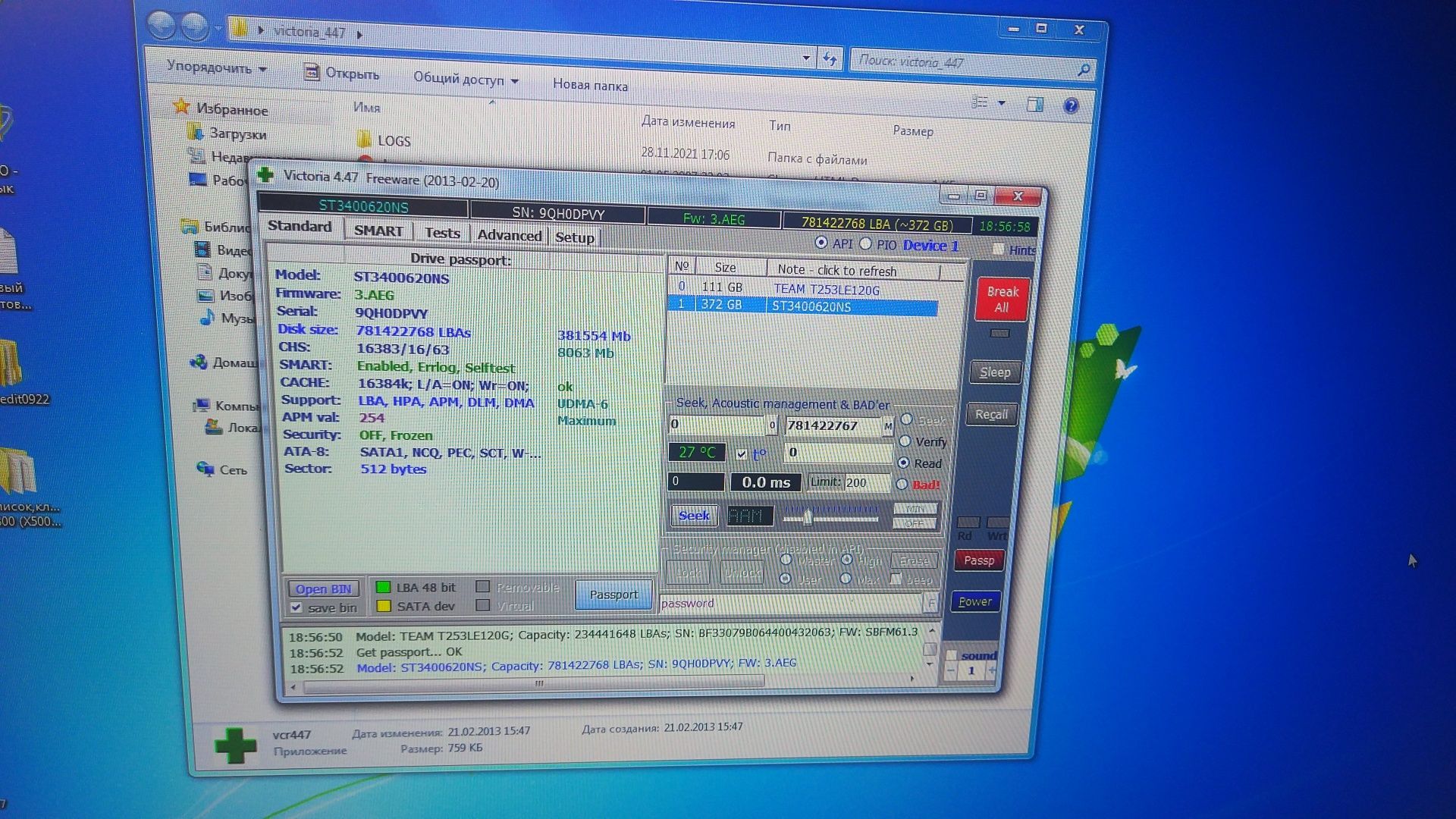Open the Tests tab
The width and height of the screenshot is (1456, 819).
coord(442,233)
